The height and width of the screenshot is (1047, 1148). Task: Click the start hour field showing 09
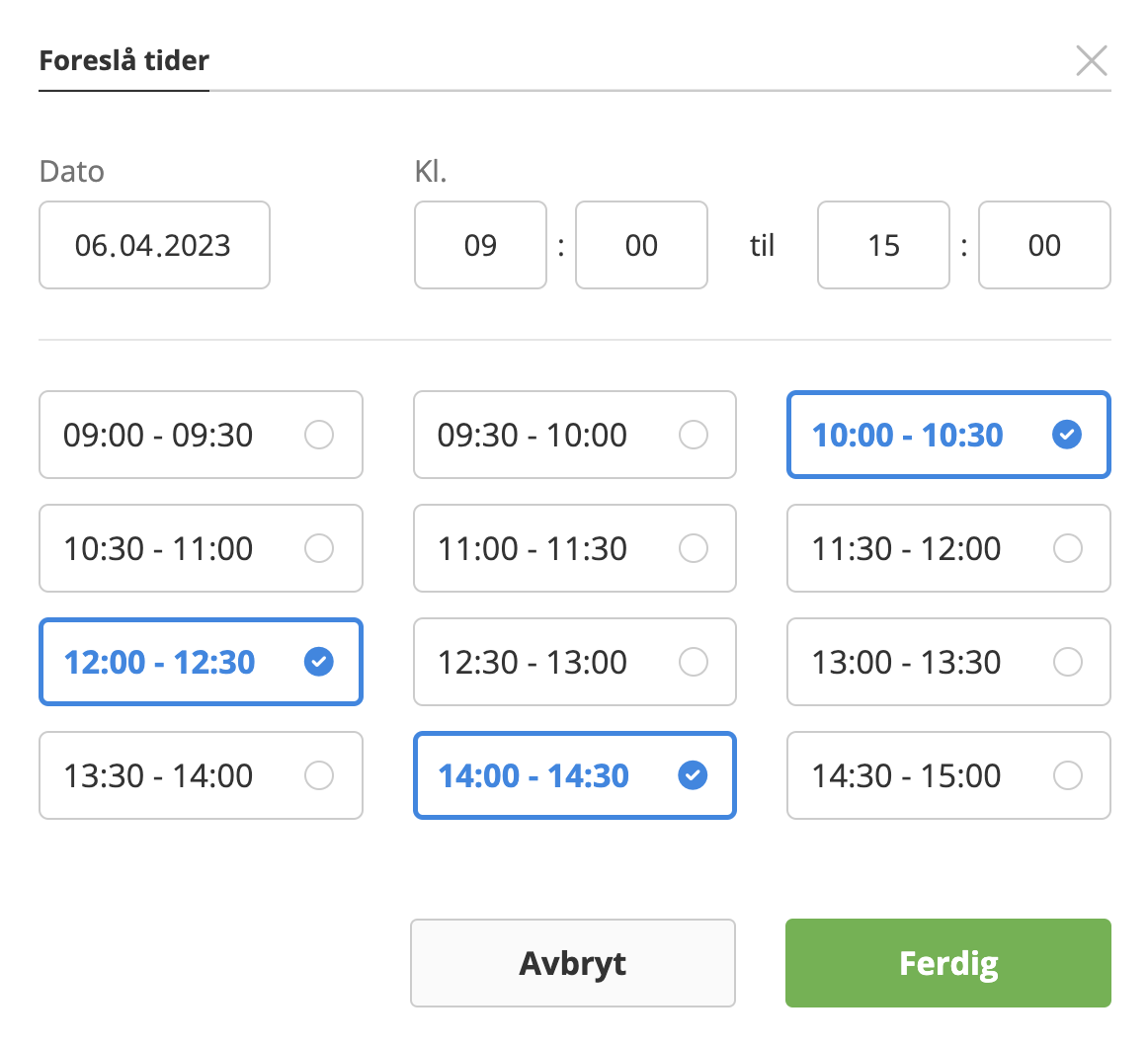click(x=480, y=245)
